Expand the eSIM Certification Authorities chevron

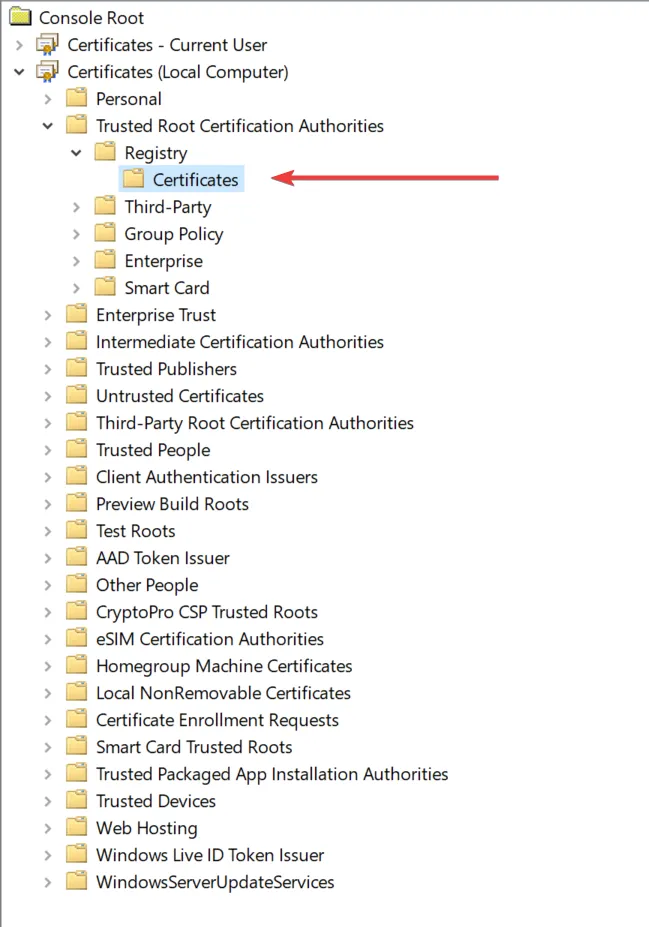point(48,639)
